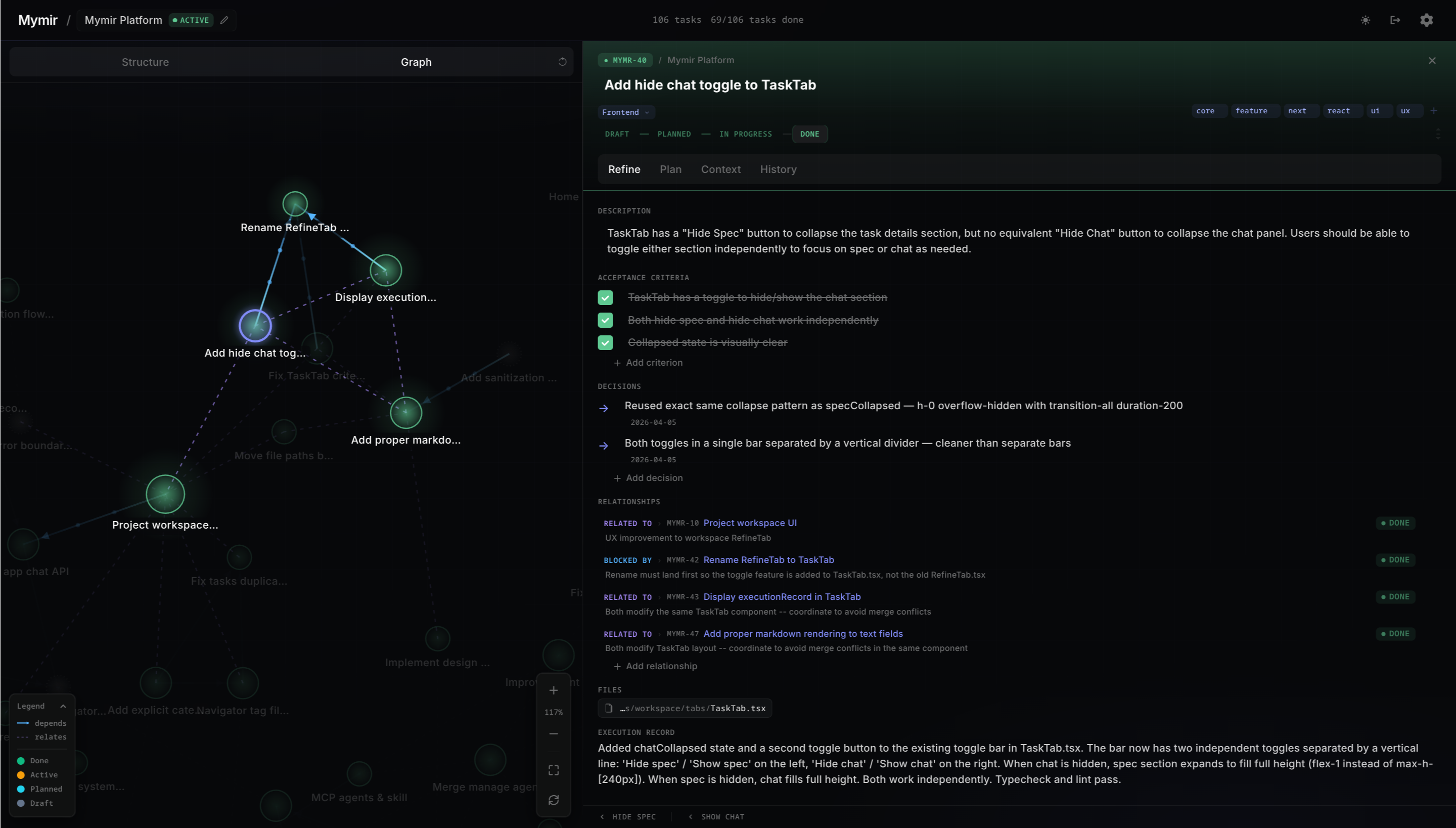The width and height of the screenshot is (1456, 828).
Task: Click the graph zoom in plus icon
Action: [x=554, y=690]
